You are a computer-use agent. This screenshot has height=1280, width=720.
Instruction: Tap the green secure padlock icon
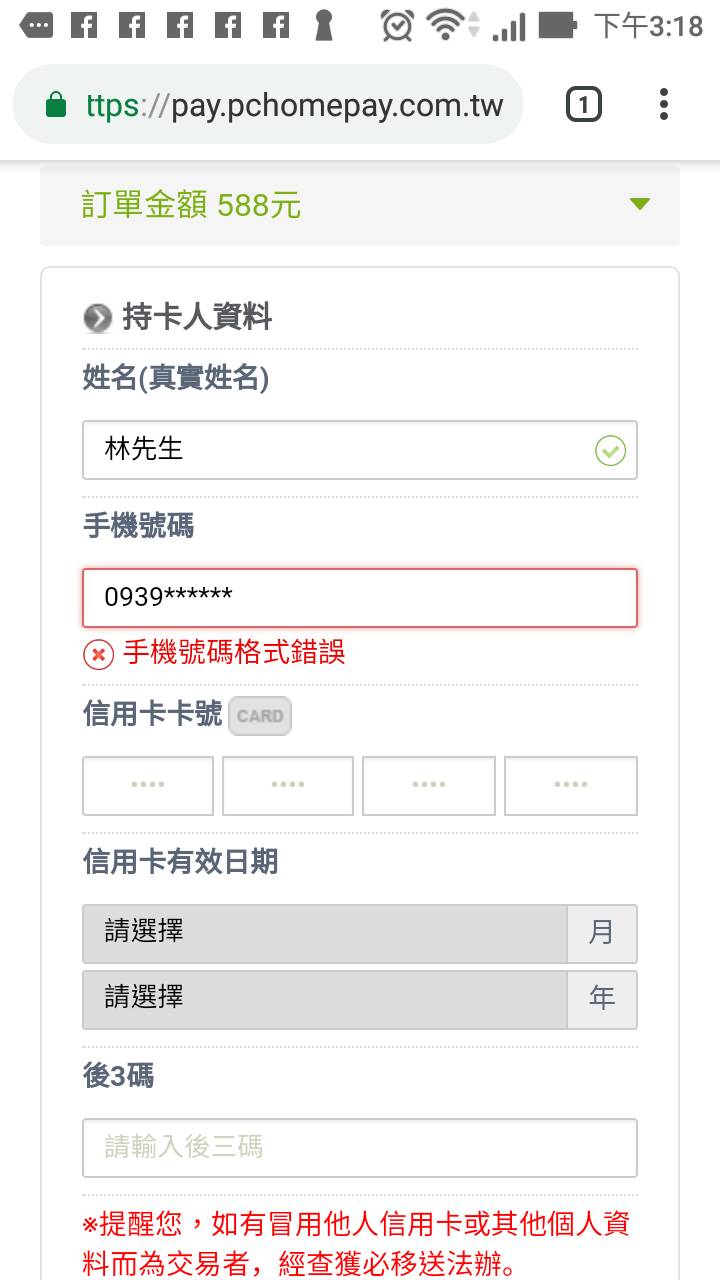point(56,105)
